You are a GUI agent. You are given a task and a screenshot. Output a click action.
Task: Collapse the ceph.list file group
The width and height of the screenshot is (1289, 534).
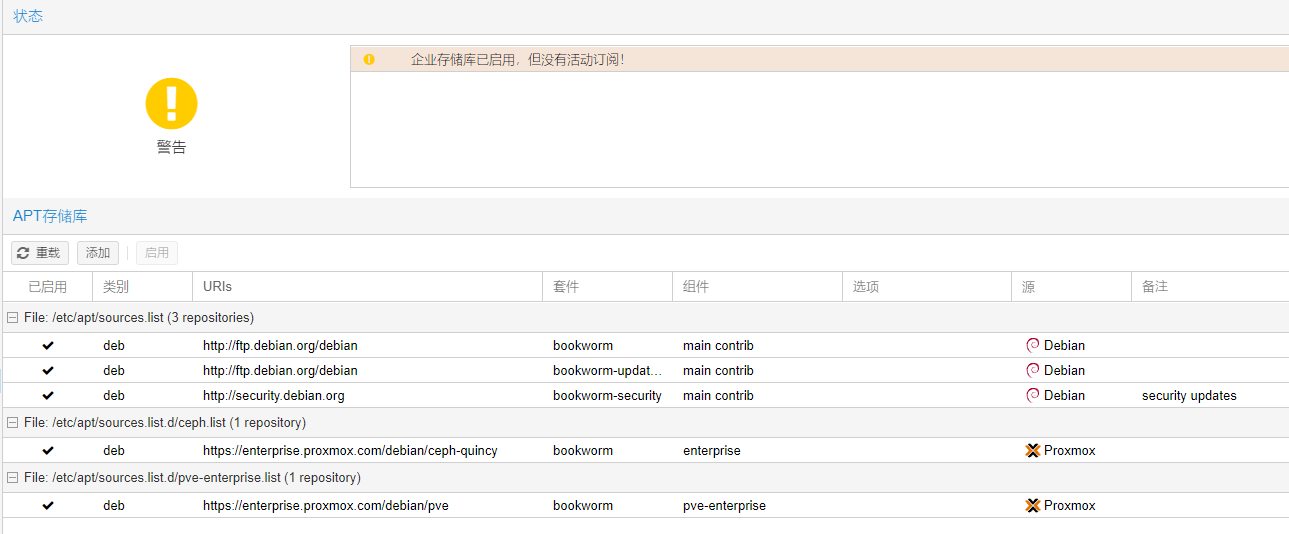click(13, 423)
